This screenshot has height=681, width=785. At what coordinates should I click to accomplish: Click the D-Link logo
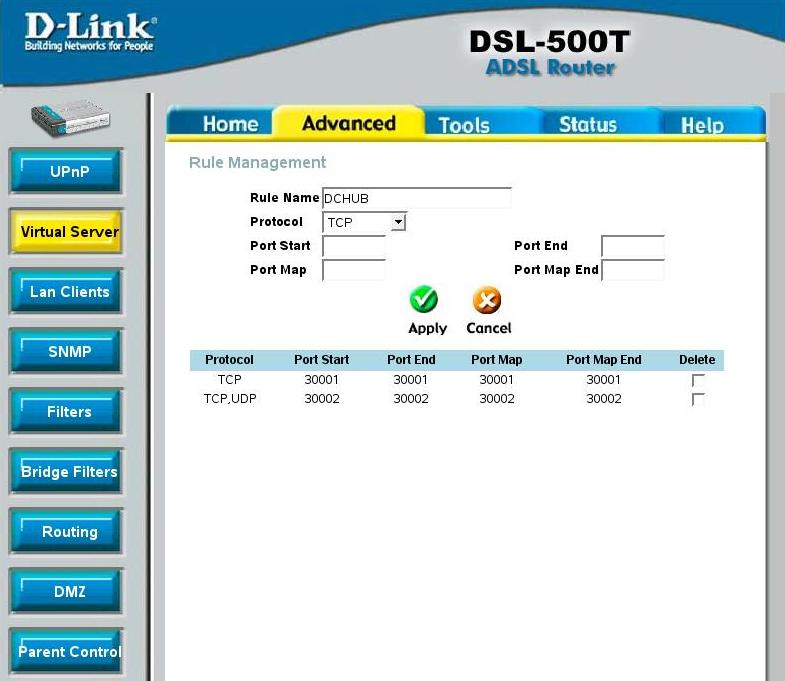[x=90, y=32]
